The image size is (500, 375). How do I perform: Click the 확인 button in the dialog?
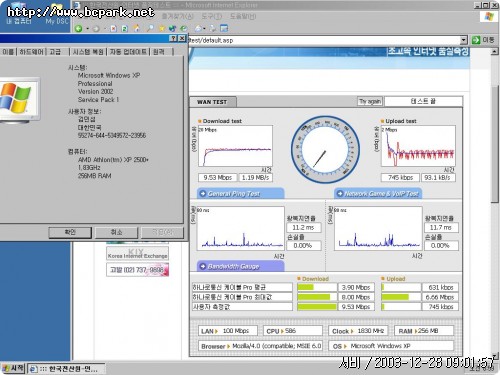tap(70, 232)
